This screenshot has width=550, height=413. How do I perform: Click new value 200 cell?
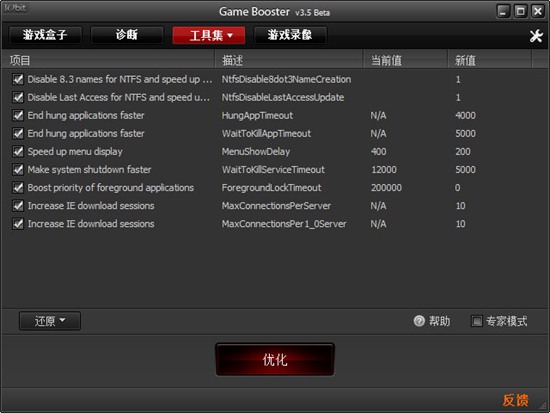(463, 152)
